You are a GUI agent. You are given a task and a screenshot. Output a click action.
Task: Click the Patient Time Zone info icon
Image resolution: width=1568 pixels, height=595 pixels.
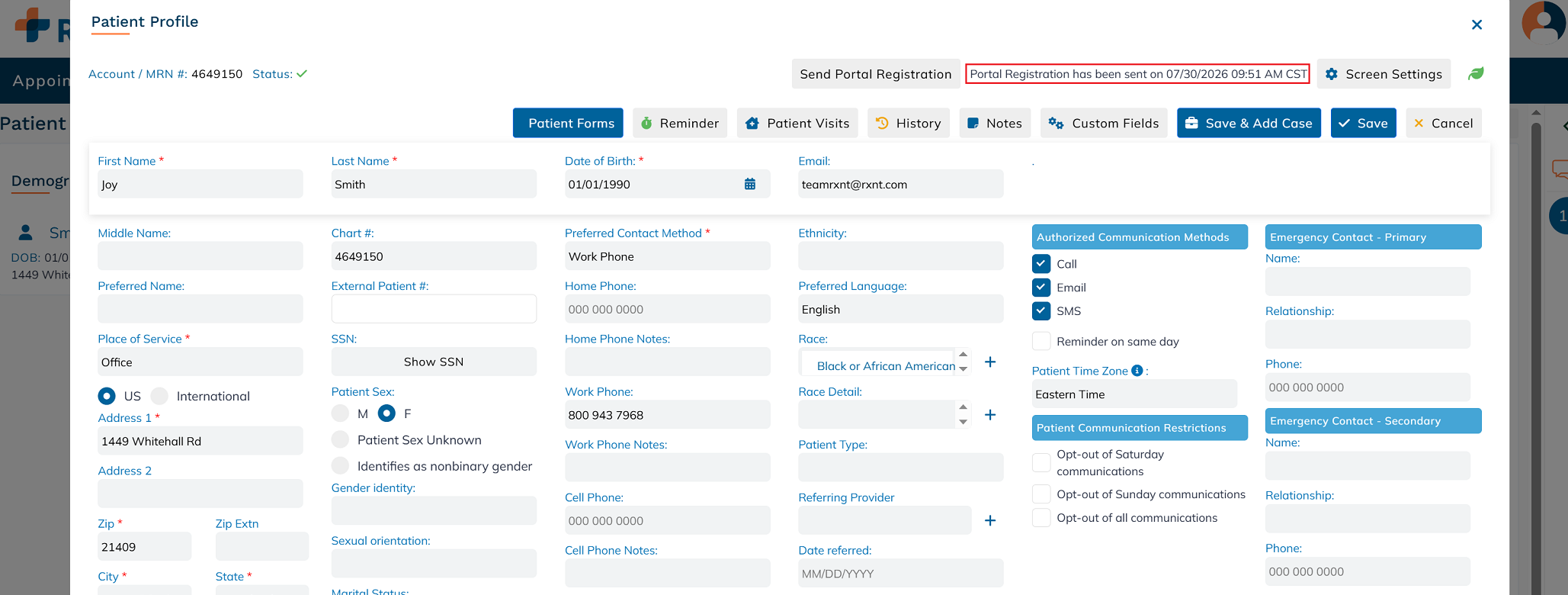1137,371
